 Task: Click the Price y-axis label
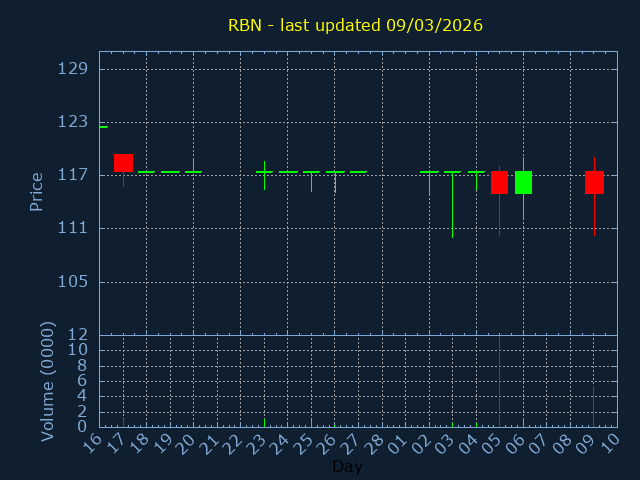click(37, 191)
